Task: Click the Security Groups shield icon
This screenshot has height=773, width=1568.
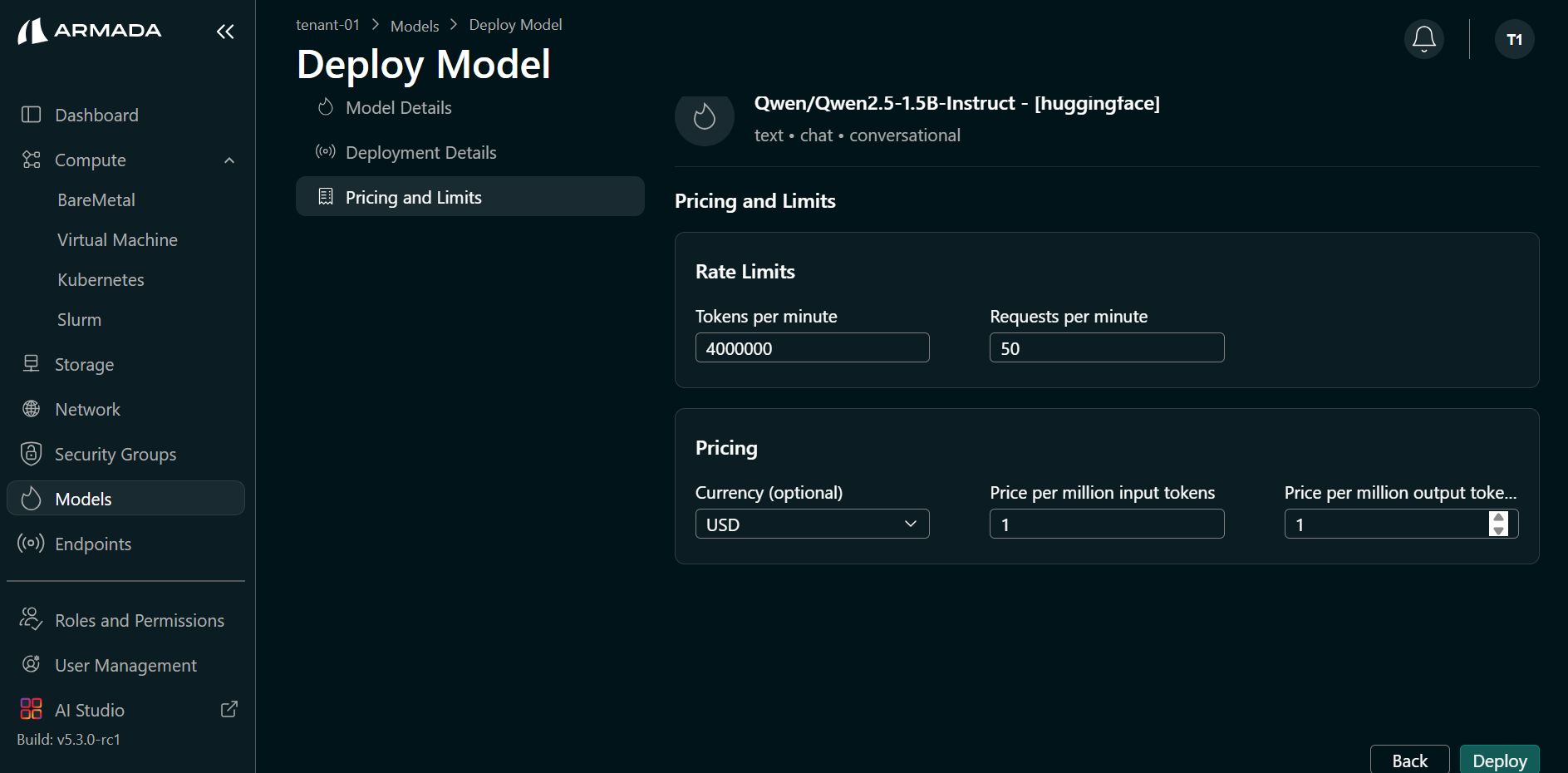Action: (31, 454)
